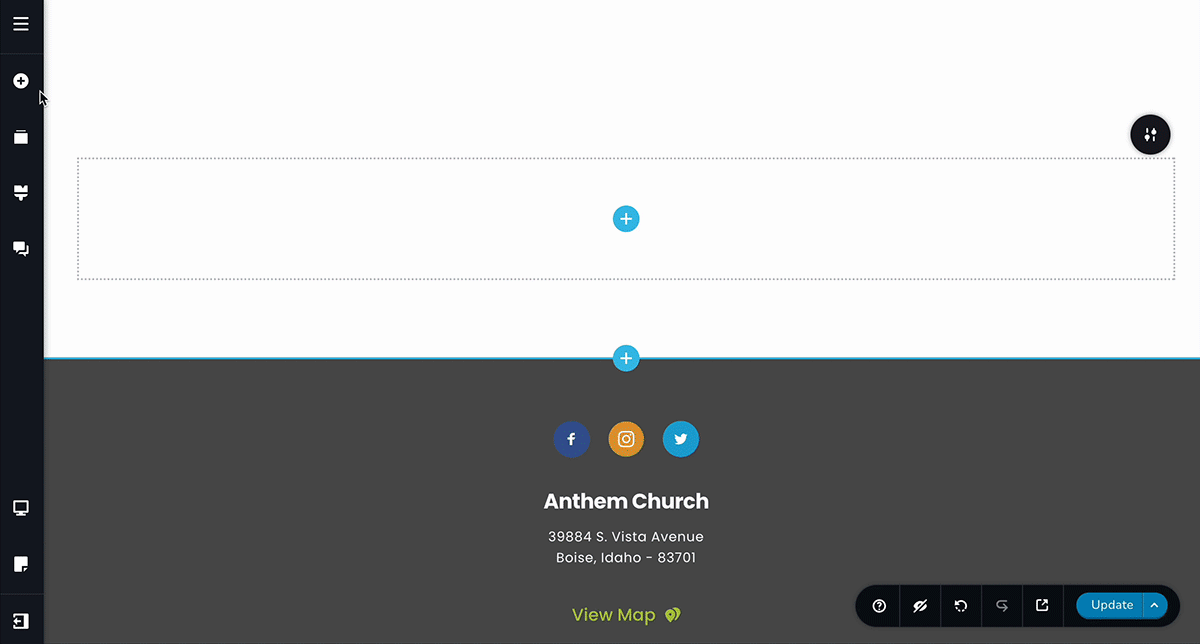Click the redo arrow icon

tap(1002, 606)
